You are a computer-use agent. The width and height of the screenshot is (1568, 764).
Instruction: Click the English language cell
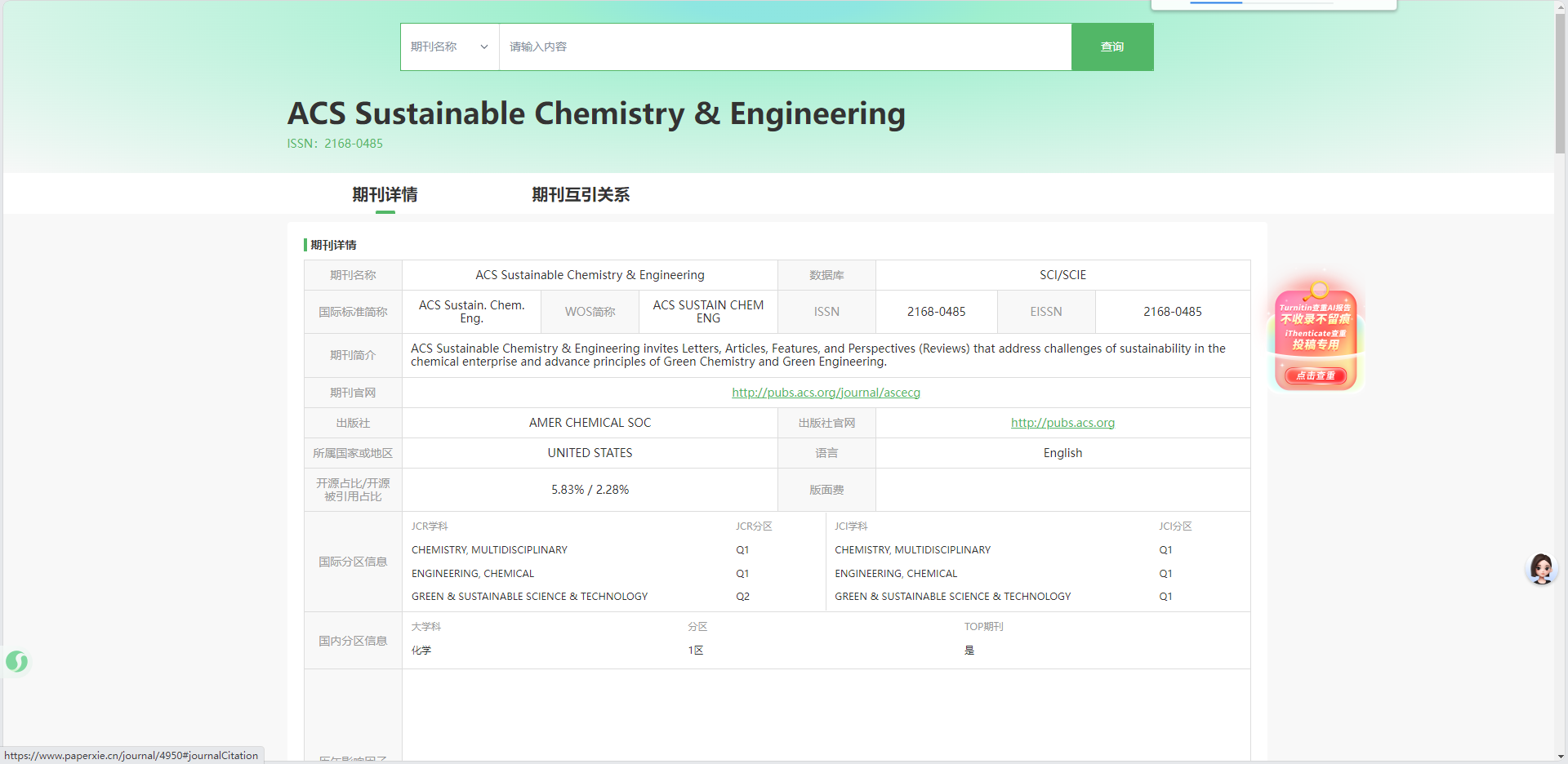coord(1062,453)
